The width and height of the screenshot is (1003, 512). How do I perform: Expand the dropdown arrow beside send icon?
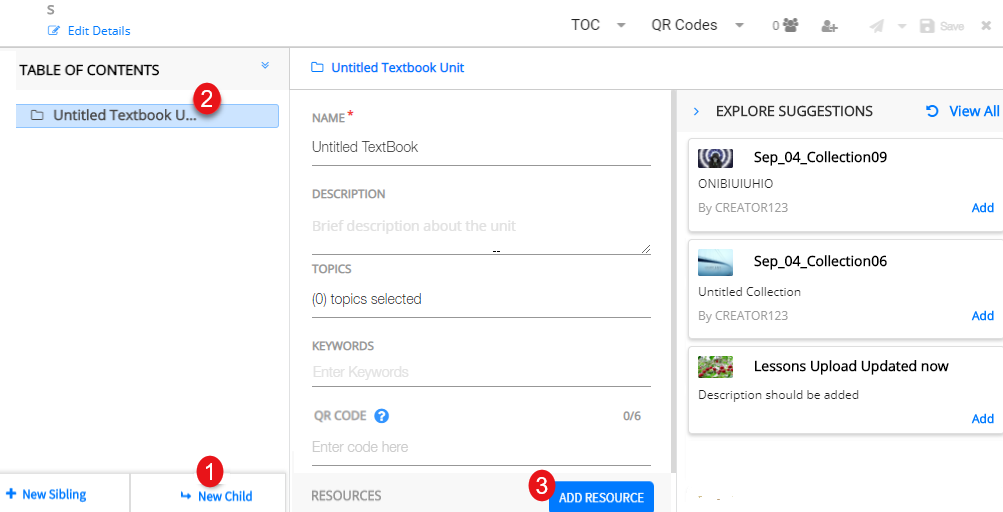click(x=902, y=26)
